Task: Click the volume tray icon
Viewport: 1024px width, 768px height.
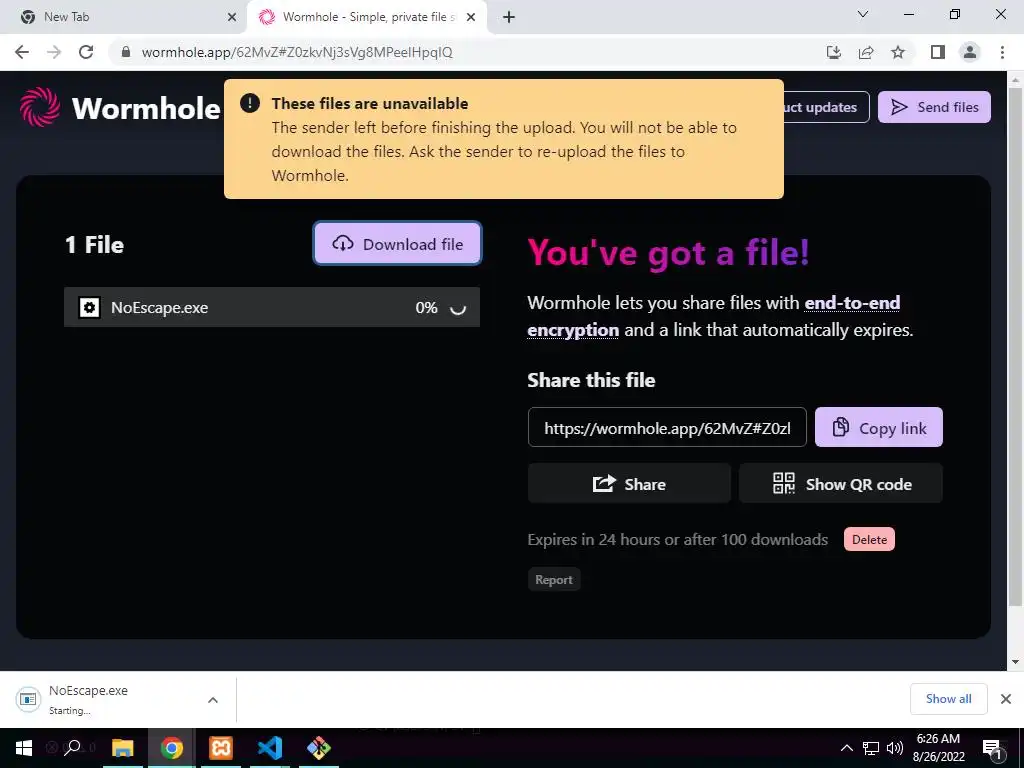Action: [895, 748]
